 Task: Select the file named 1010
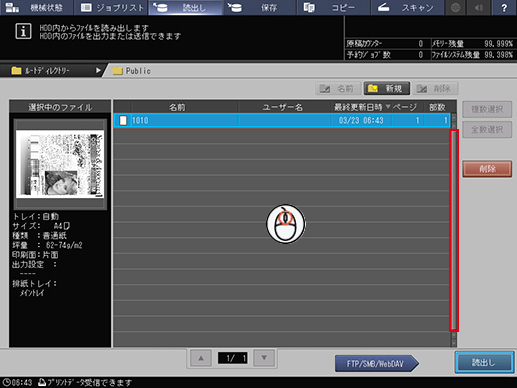click(282, 120)
